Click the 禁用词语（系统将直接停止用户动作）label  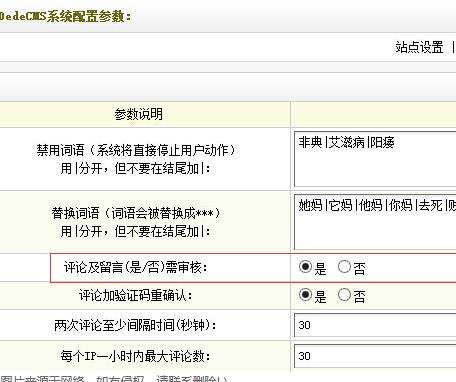pyautogui.click(x=136, y=150)
